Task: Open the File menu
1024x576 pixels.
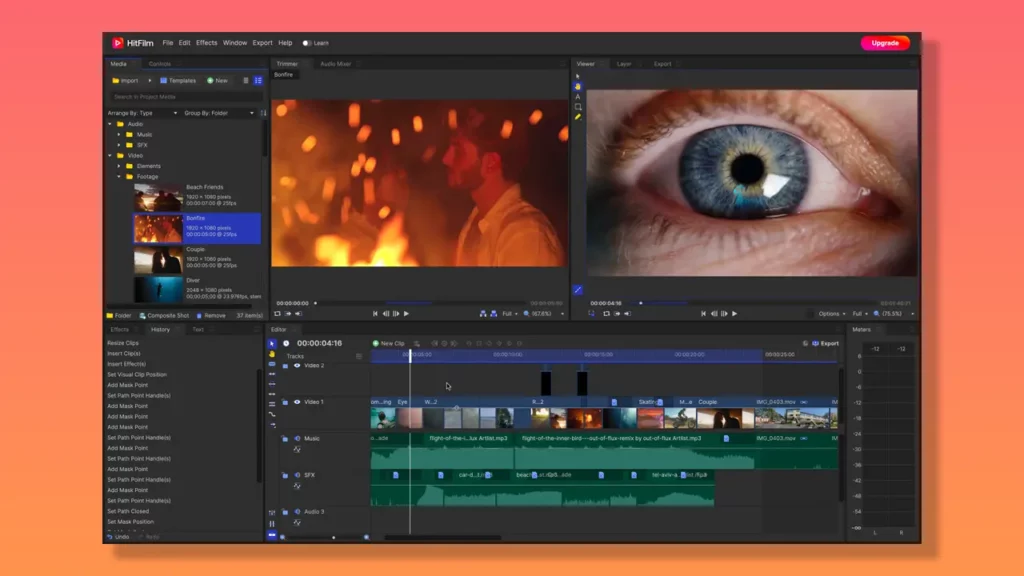Action: click(168, 43)
